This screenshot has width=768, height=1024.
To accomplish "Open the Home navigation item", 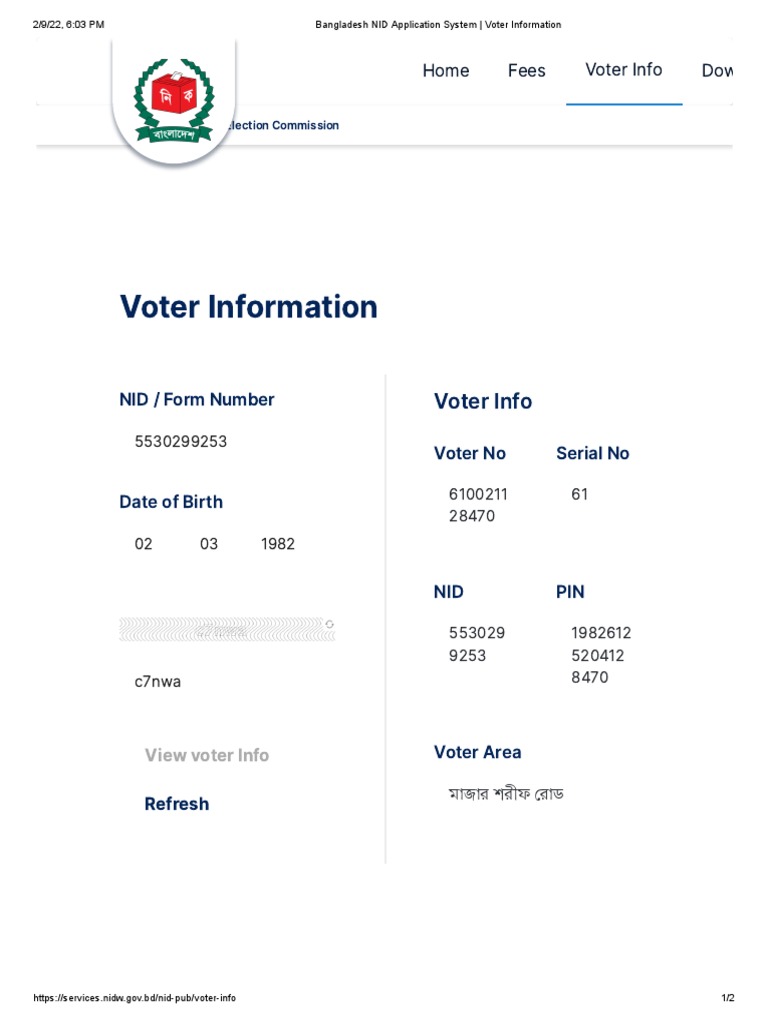I will click(x=446, y=71).
